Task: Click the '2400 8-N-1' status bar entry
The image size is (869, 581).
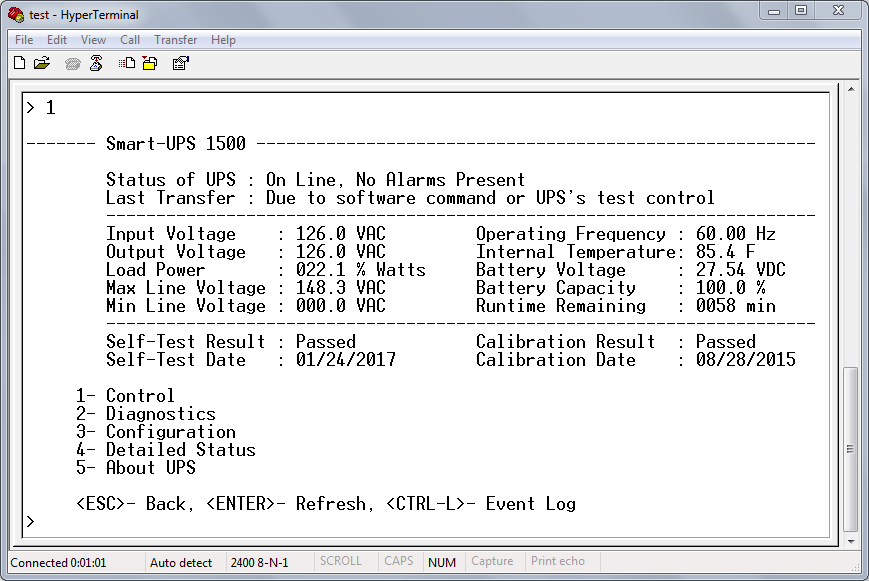Action: pos(259,563)
